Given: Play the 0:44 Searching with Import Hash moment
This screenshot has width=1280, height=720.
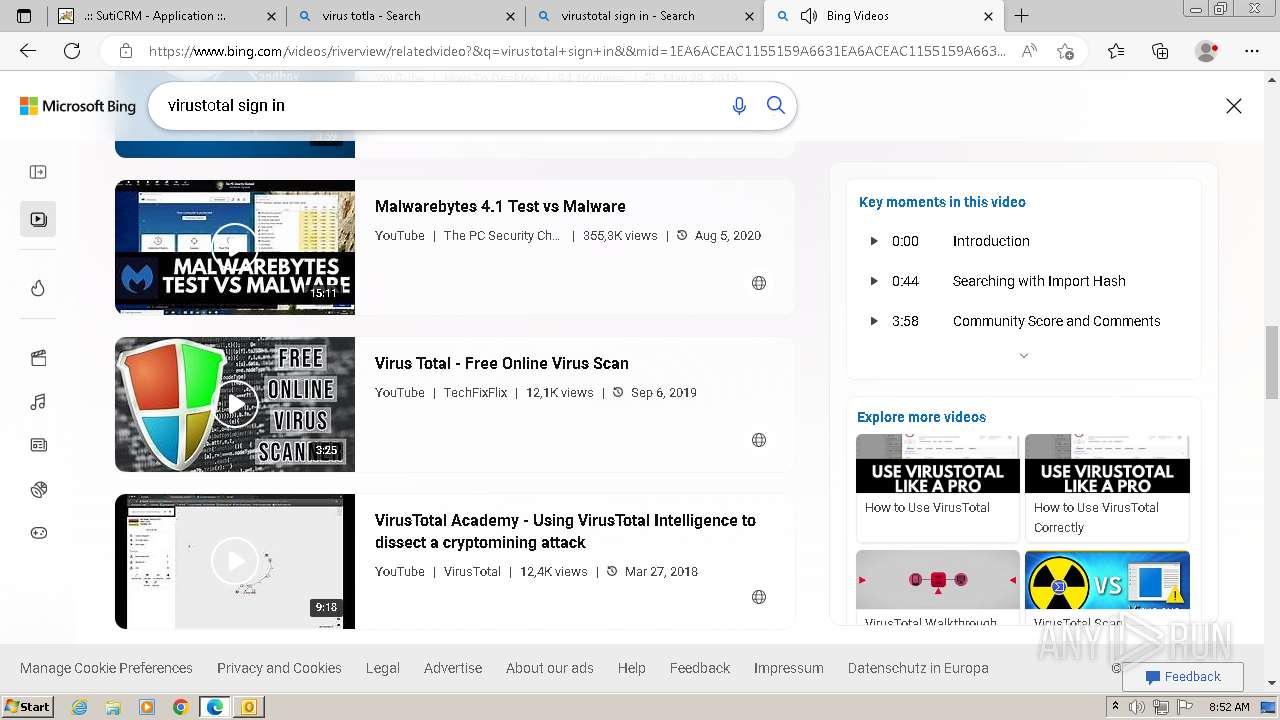Looking at the screenshot, I should point(1023,281).
